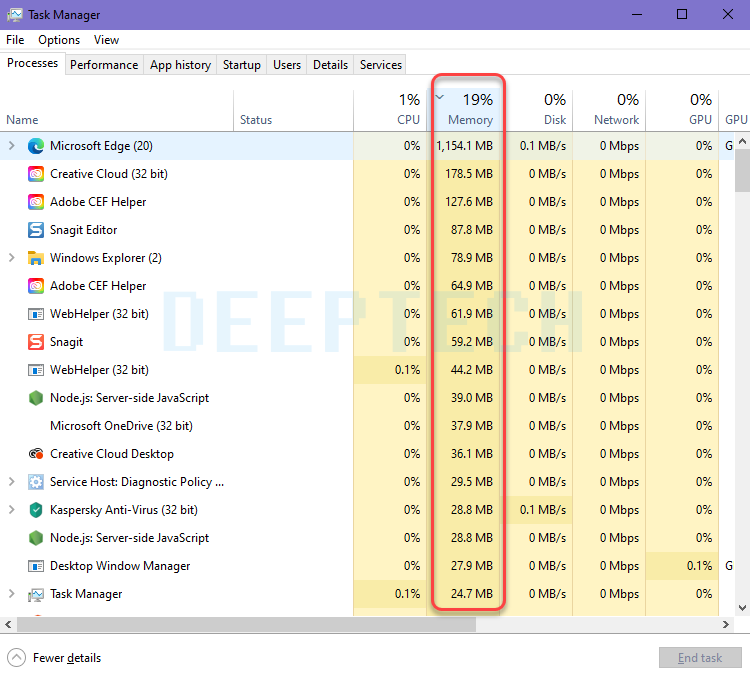Click the 39.0 MB Node.js icon
Viewport: 750px width, 677px height.
[x=36, y=398]
